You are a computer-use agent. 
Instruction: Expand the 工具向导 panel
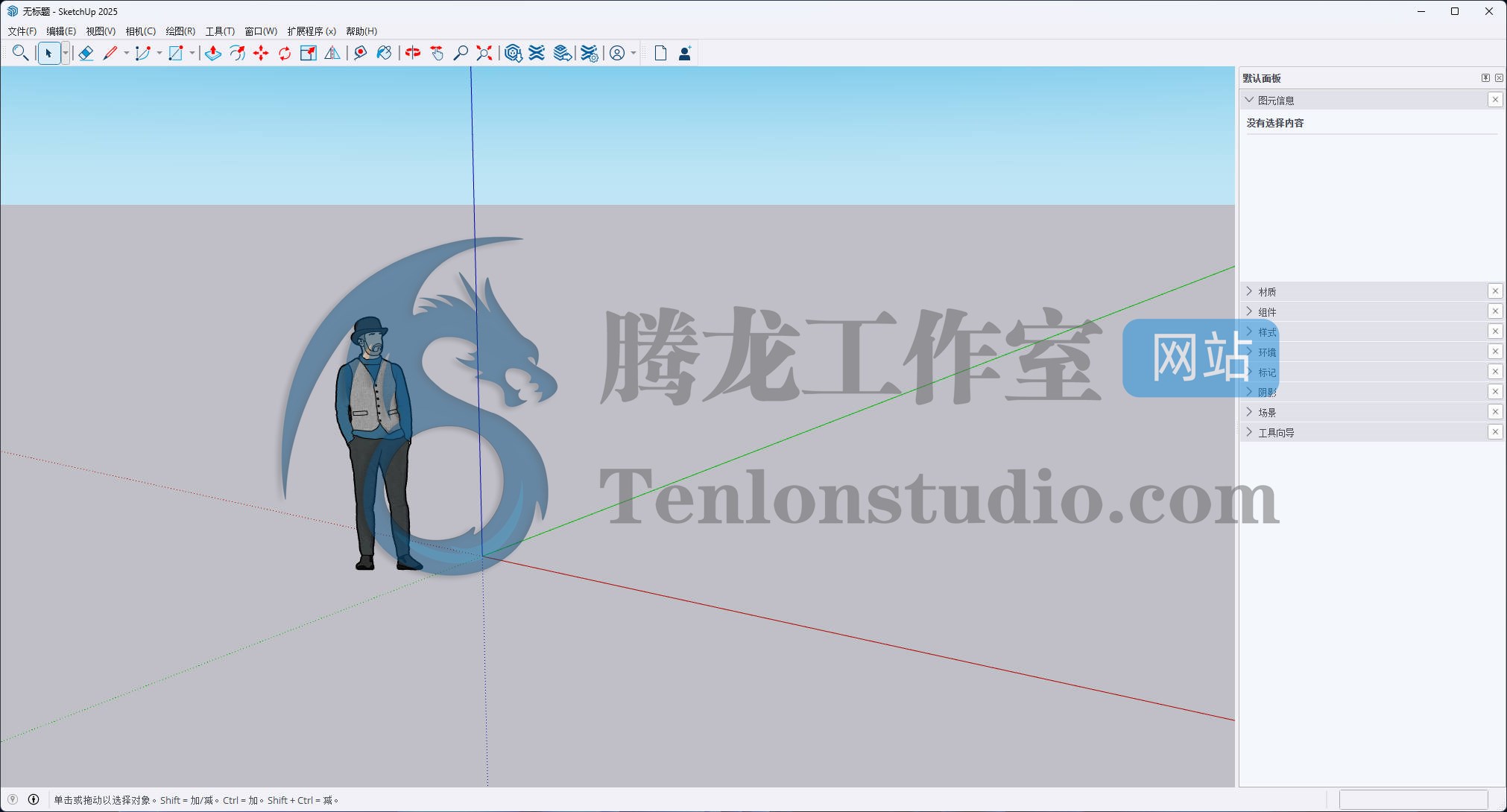pos(1249,432)
